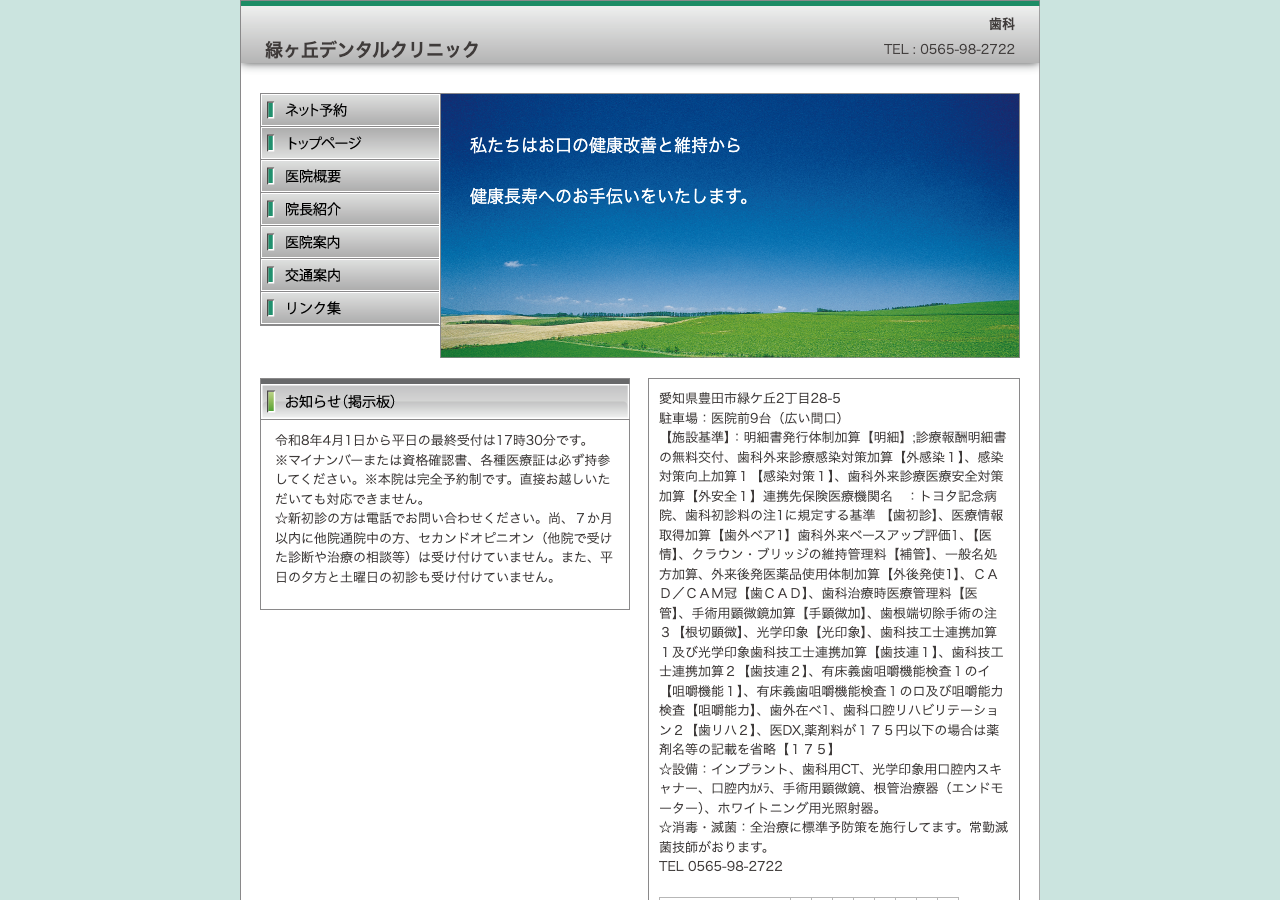Viewport: 1280px width, 900px height.
Task: Click phone number TEL : 0565-98-2722 in header
Action: click(x=949, y=49)
